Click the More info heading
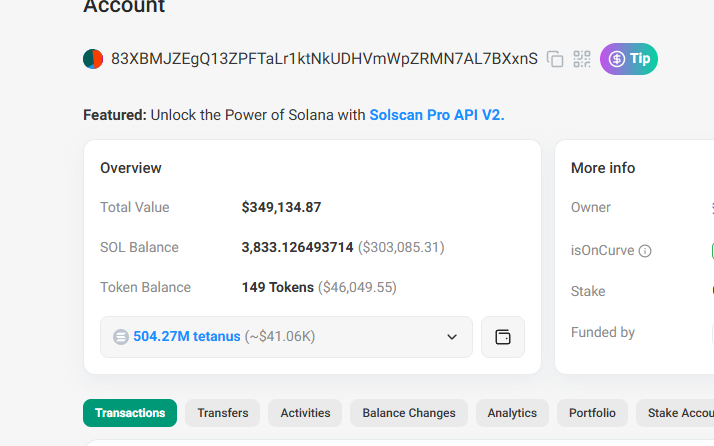This screenshot has width=714, height=446. point(603,168)
